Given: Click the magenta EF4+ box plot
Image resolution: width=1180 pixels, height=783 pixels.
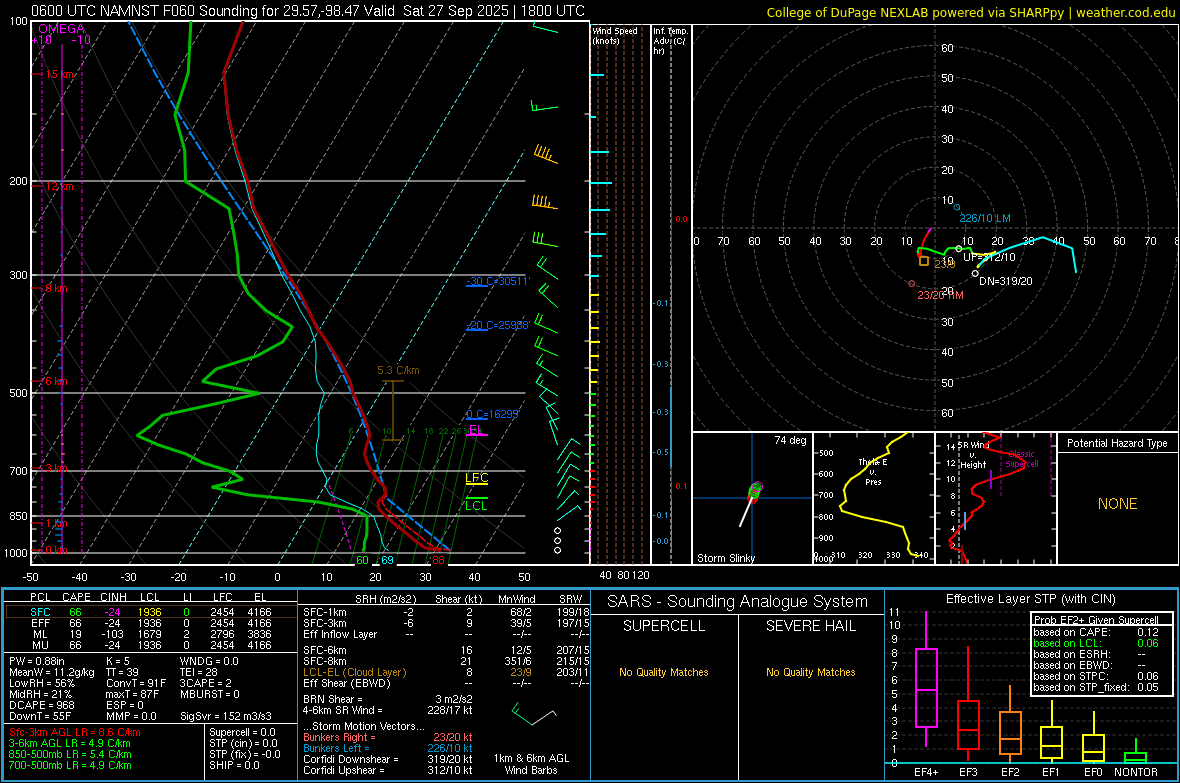Looking at the screenshot, I should pyautogui.click(x=926, y=679).
